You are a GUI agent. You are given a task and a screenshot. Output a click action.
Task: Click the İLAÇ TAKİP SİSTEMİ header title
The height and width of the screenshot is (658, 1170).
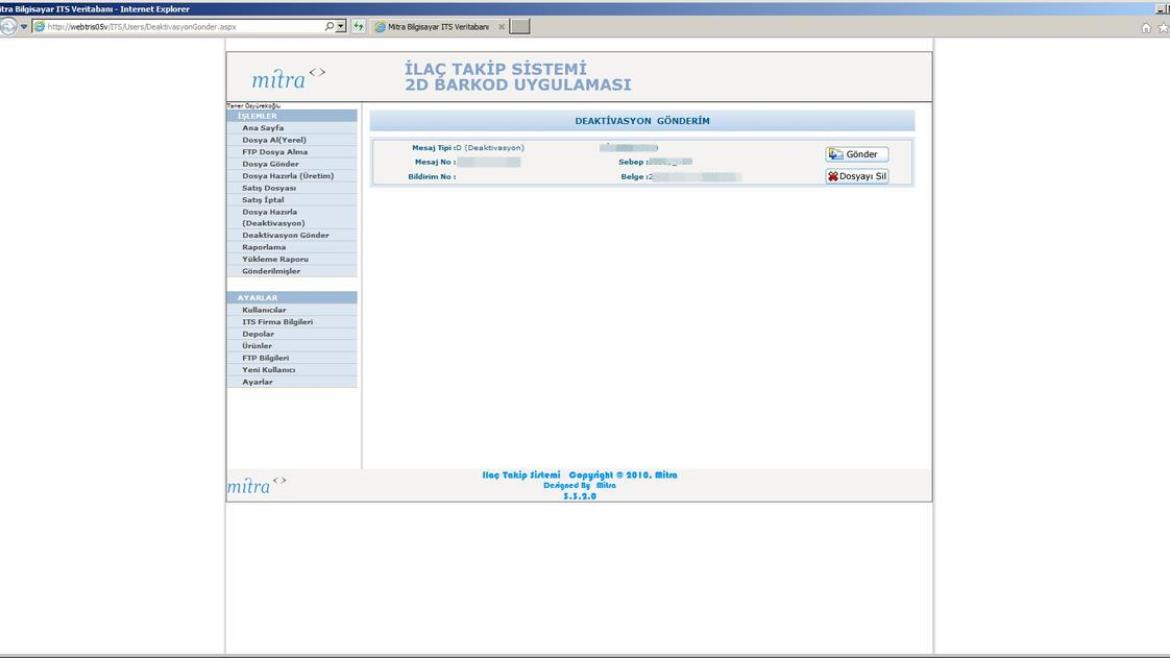495,69
